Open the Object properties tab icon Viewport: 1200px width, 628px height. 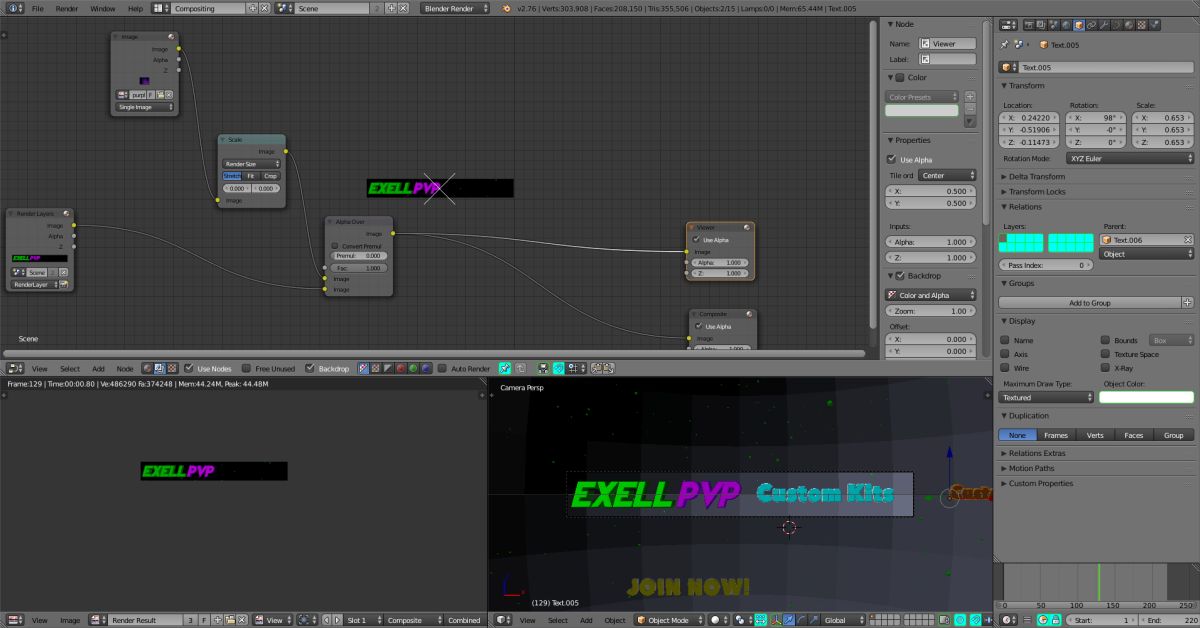1079,24
